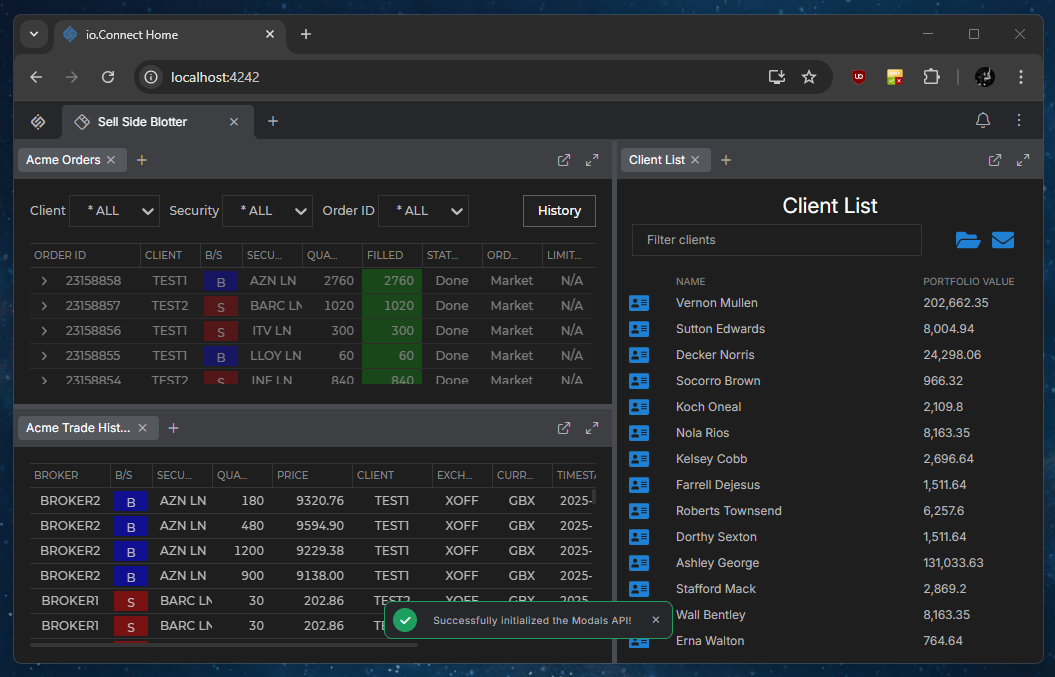The image size is (1055, 677).
Task: Open the uBlock Origin extension
Action: coord(859,77)
